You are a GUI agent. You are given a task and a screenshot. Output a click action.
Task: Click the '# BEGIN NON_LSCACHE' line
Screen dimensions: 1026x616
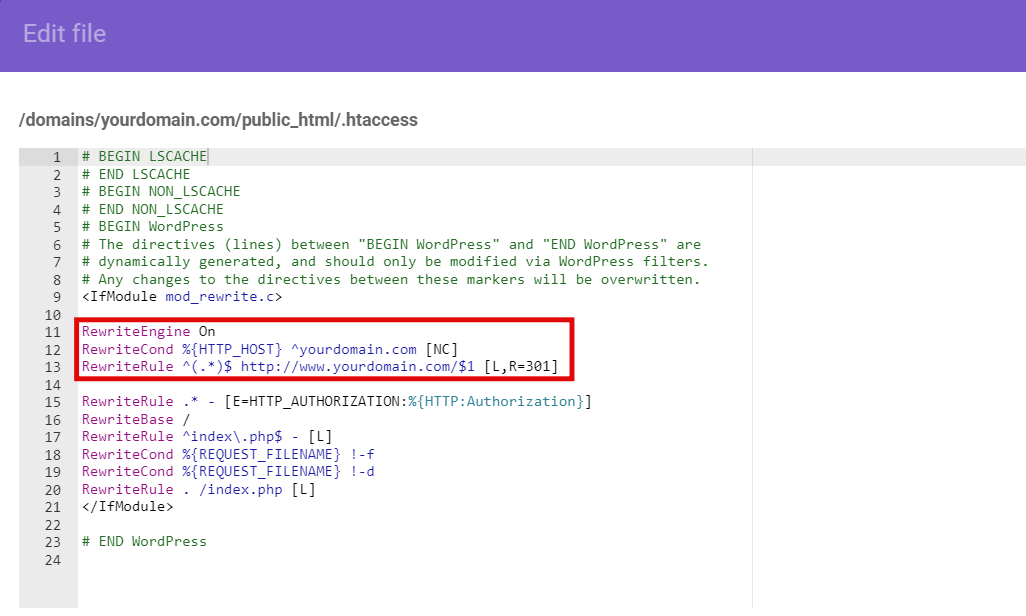click(x=161, y=191)
